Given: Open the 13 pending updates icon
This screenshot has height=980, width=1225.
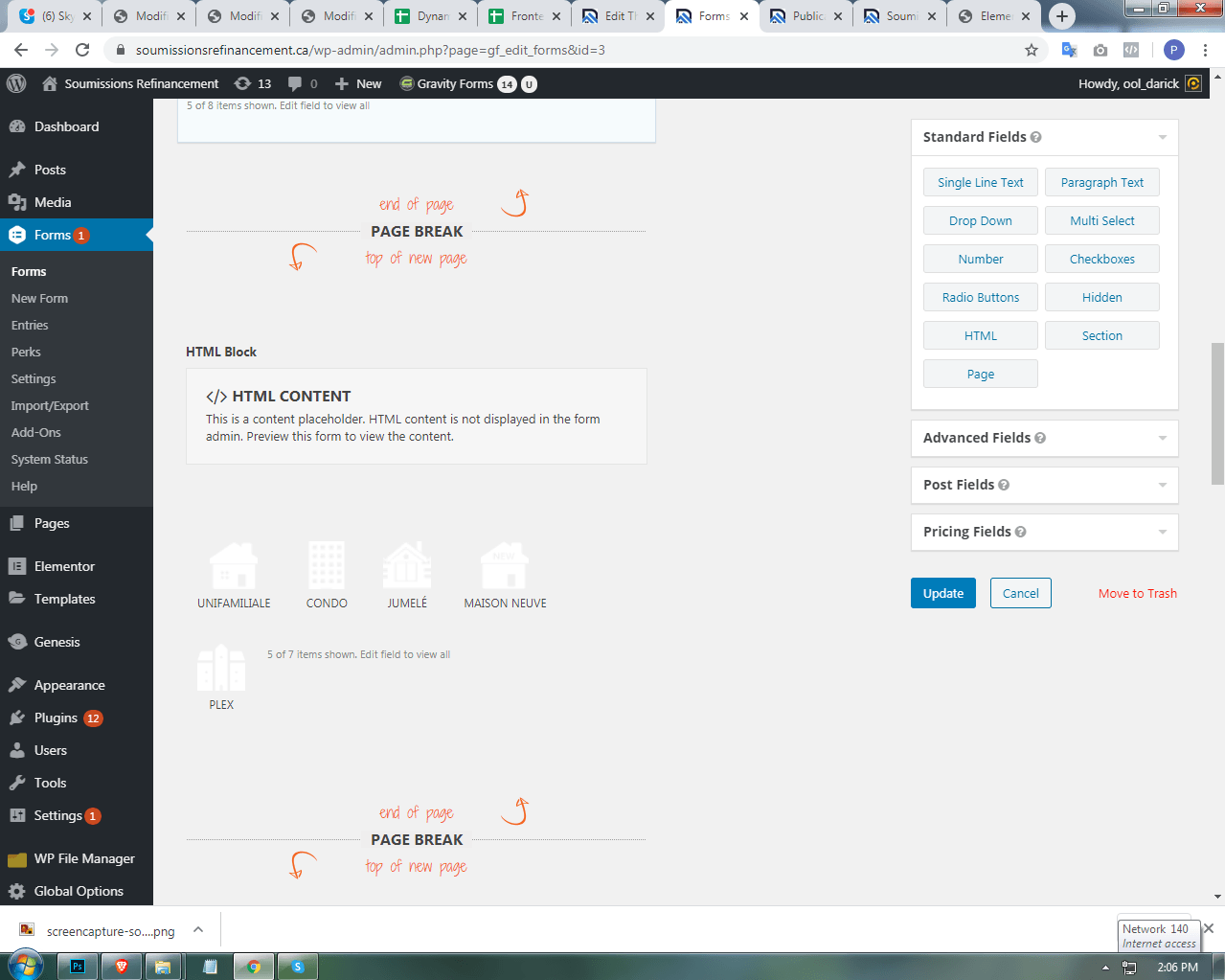Looking at the screenshot, I should pyautogui.click(x=253, y=83).
